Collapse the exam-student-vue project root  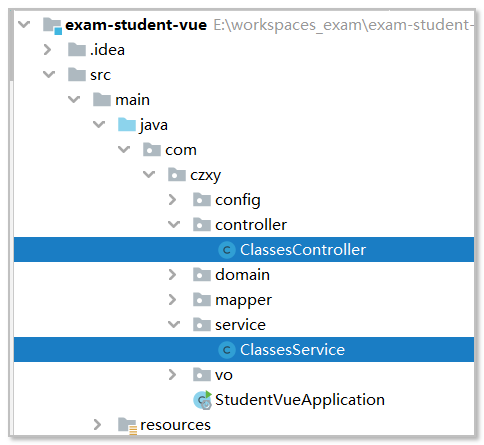pyautogui.click(x=24, y=25)
